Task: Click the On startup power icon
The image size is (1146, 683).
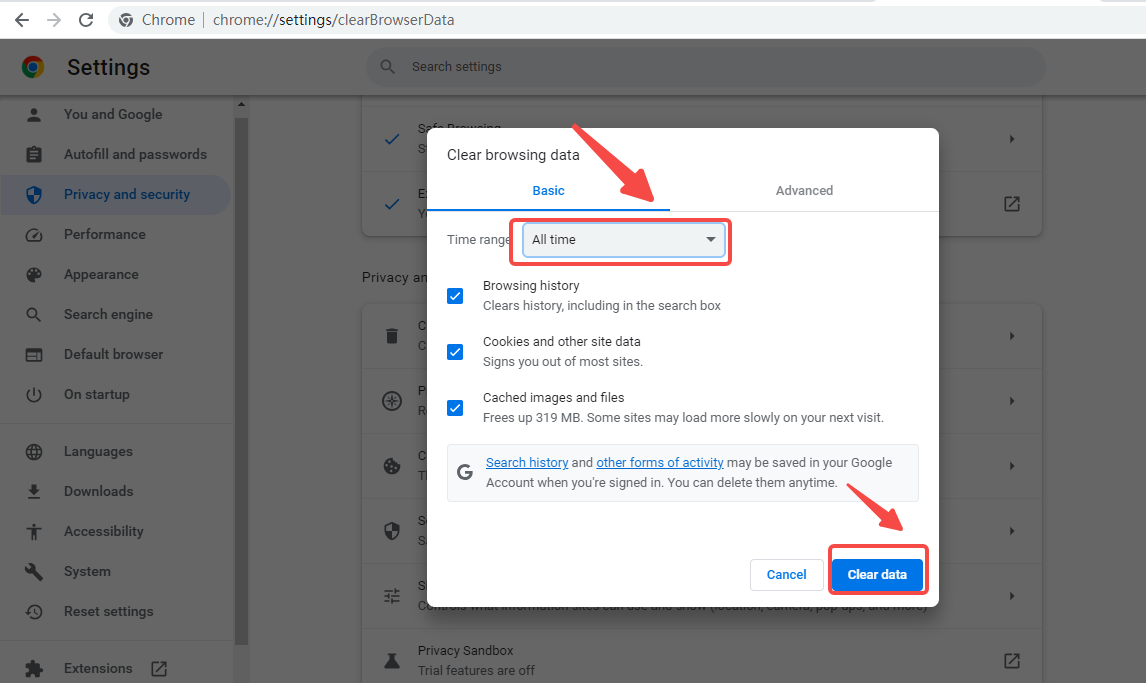Action: point(34,395)
